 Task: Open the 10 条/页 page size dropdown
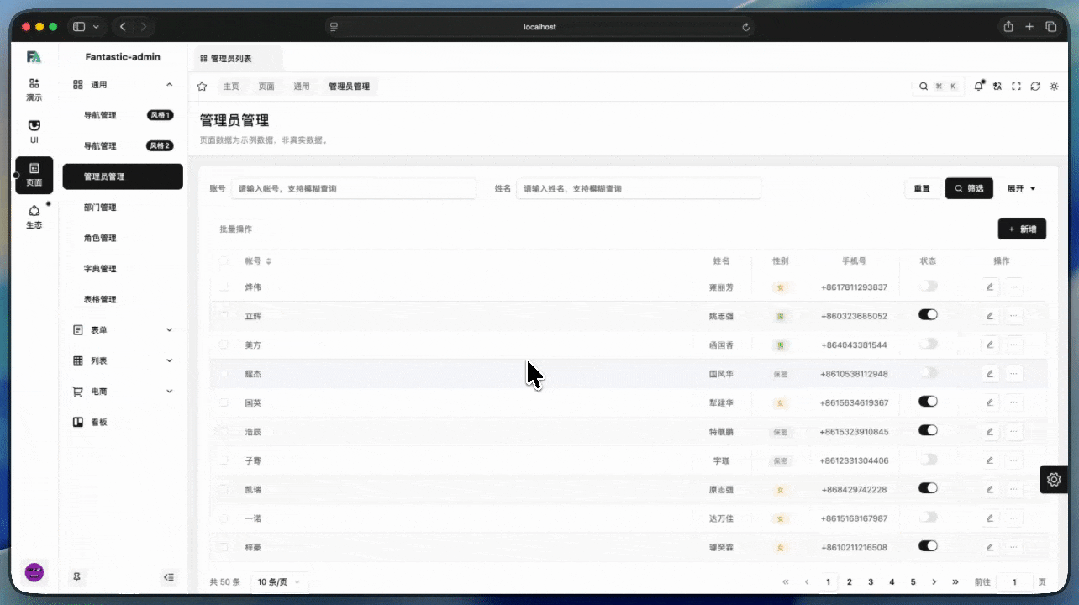279,582
